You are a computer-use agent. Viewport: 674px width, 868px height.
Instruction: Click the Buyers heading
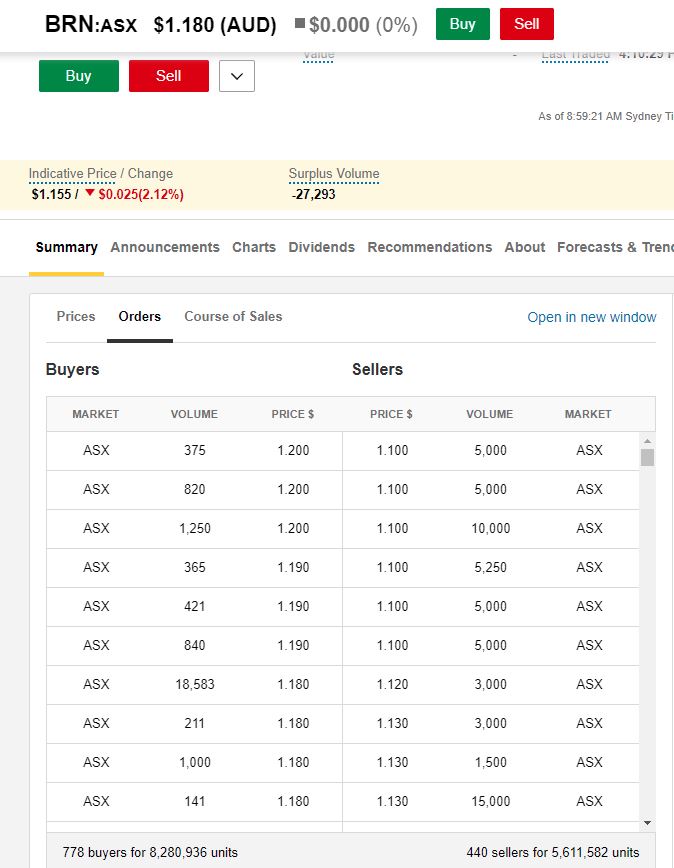tap(72, 369)
